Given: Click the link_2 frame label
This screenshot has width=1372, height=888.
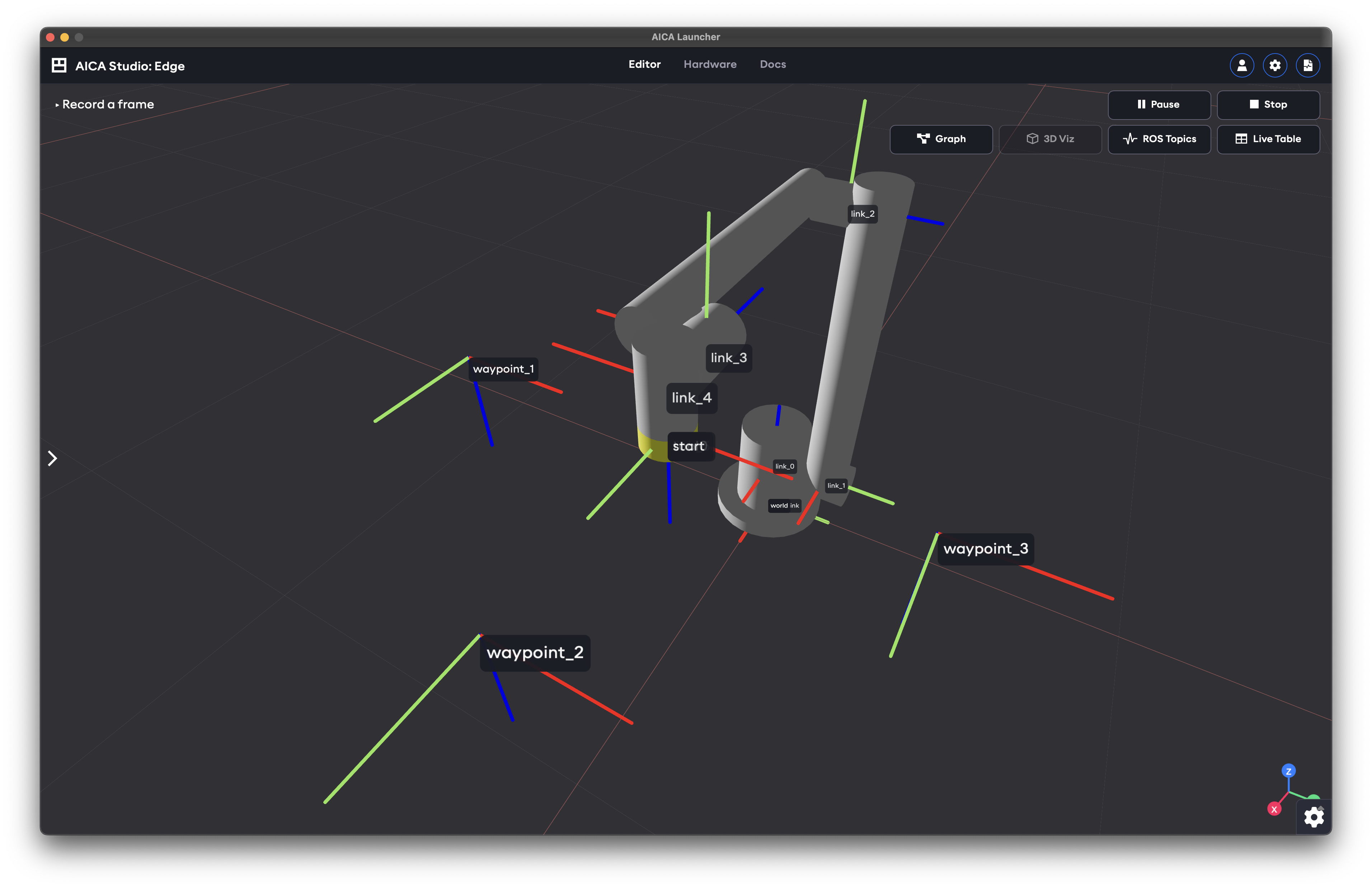Looking at the screenshot, I should coord(862,214).
